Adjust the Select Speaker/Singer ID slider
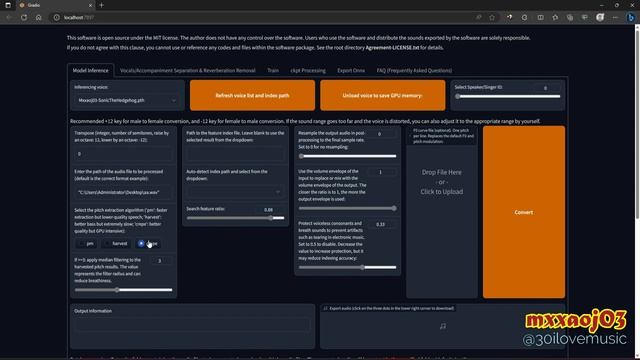This screenshot has height=360, width=640. click(x=508, y=97)
